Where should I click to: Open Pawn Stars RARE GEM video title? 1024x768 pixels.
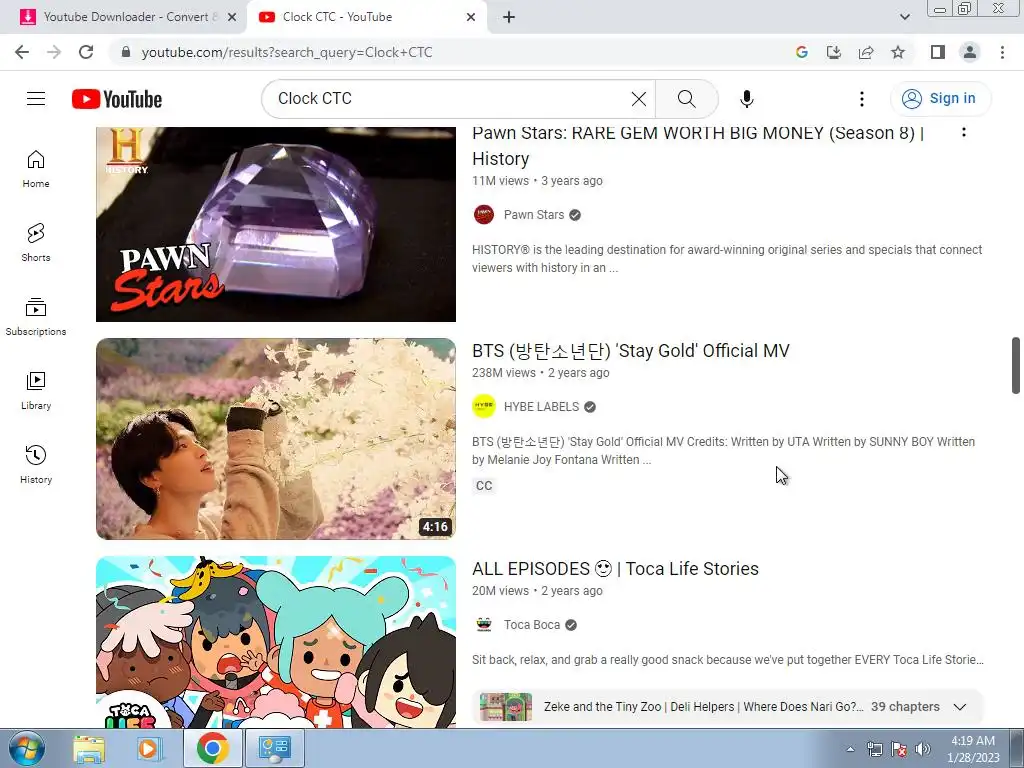coord(697,145)
